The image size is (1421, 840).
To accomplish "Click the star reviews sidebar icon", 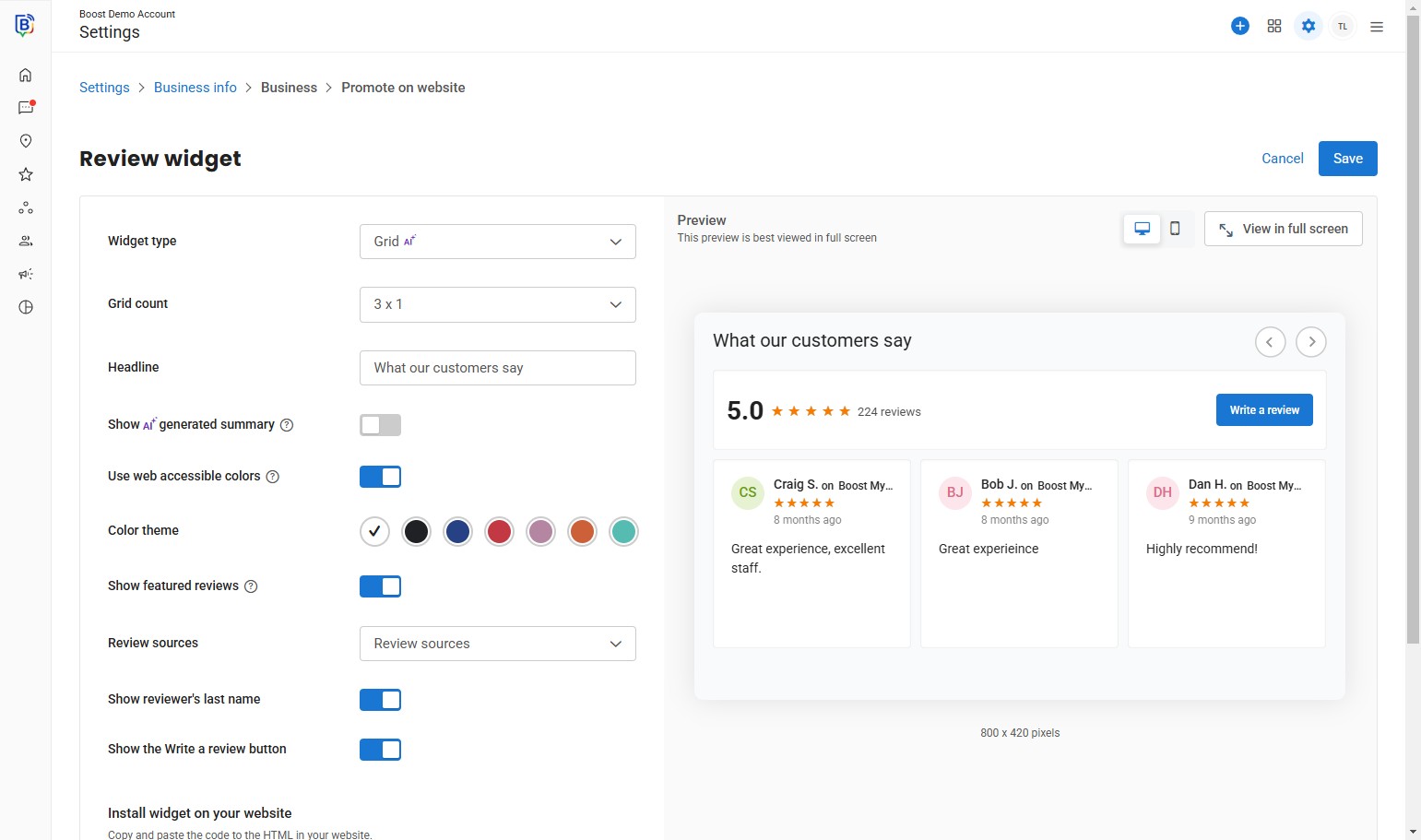I will (x=26, y=174).
